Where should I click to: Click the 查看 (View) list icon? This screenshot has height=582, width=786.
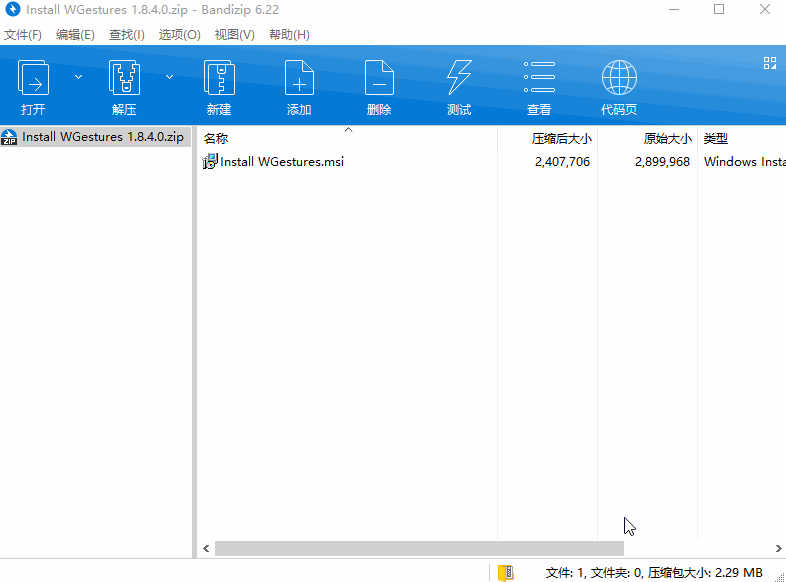click(x=539, y=77)
